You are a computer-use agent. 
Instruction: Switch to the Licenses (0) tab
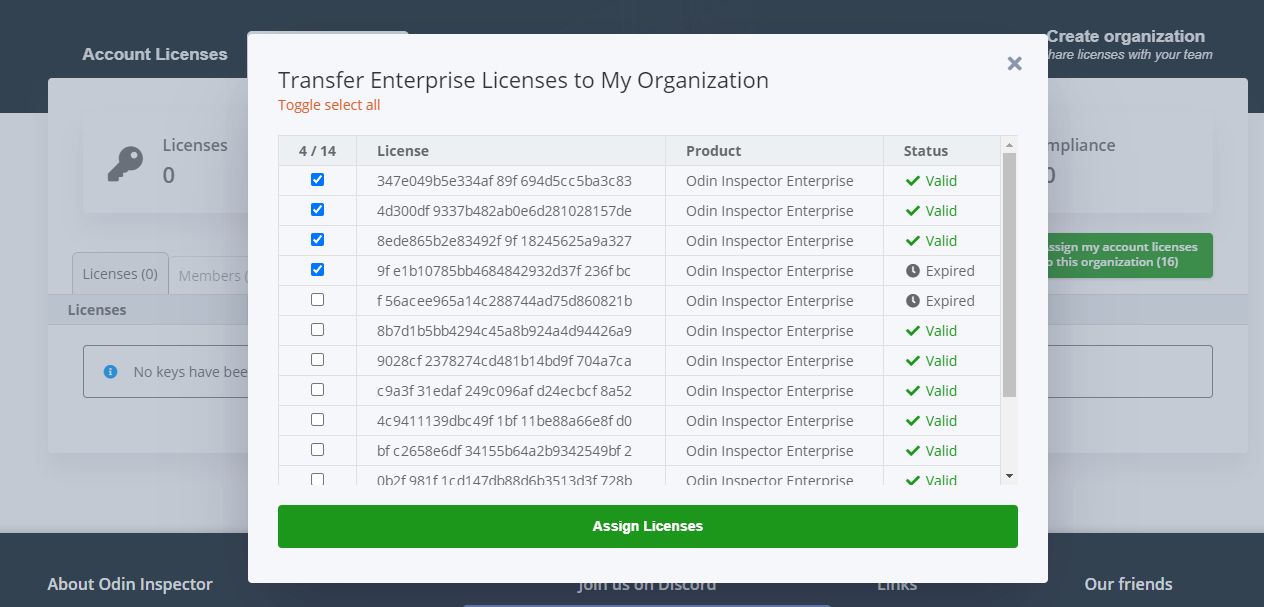(x=120, y=274)
